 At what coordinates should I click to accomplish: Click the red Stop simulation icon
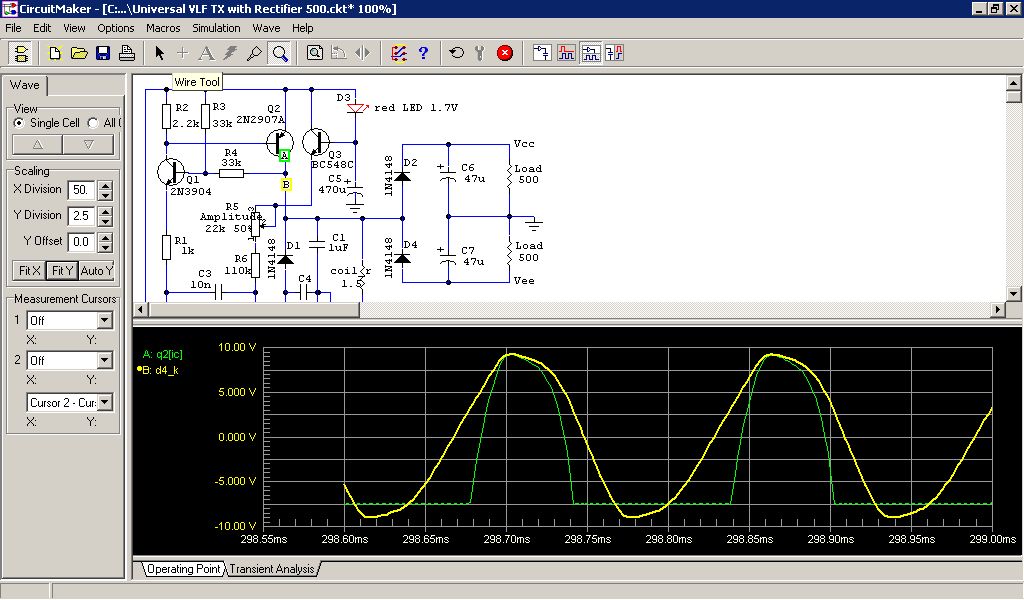point(505,53)
